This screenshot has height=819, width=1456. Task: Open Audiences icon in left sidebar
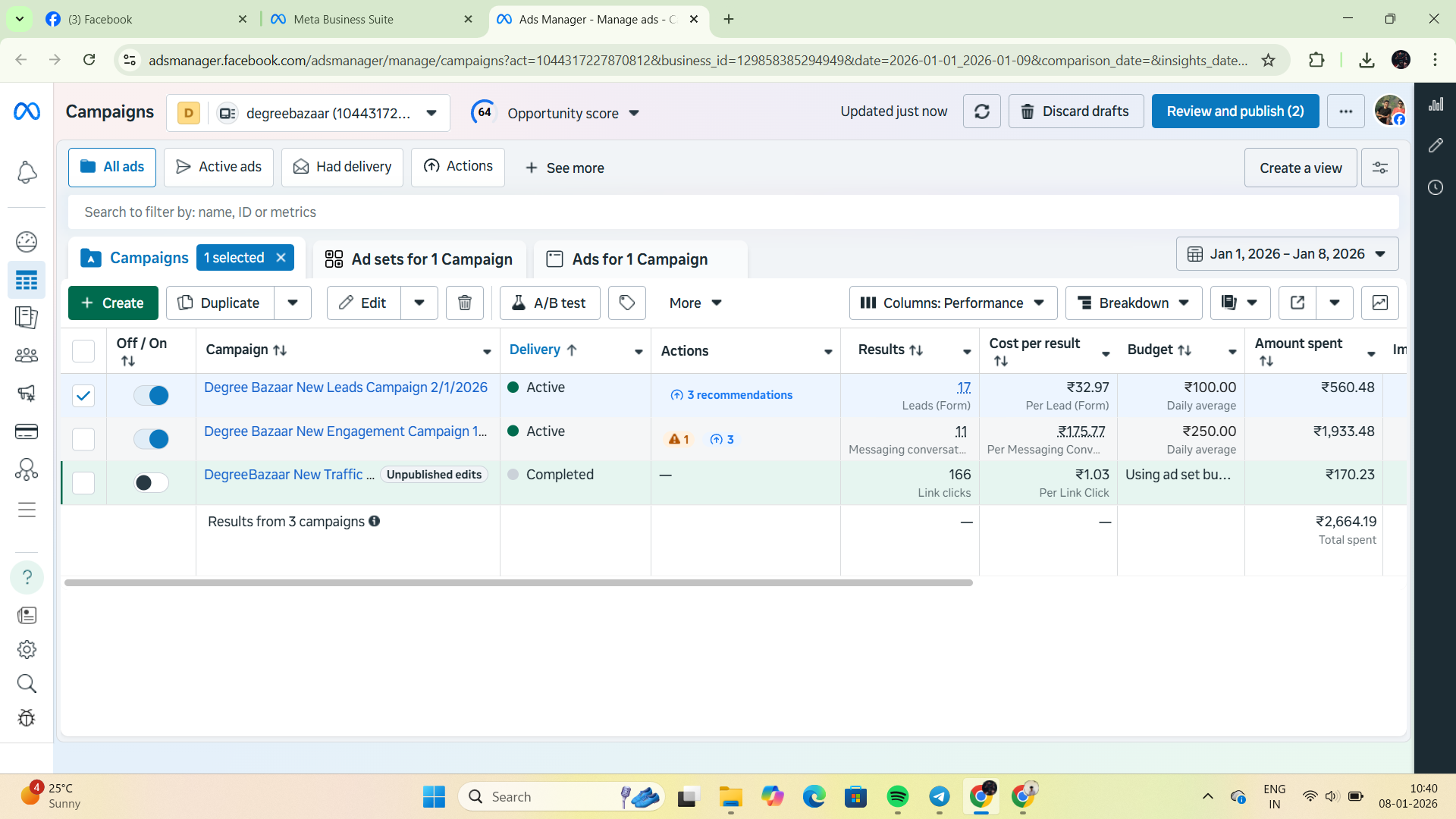pyautogui.click(x=27, y=355)
